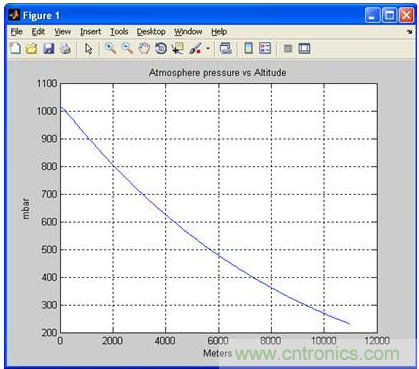Toggle the Data Cursor tool
This screenshot has width=419, height=369.
(x=178, y=49)
